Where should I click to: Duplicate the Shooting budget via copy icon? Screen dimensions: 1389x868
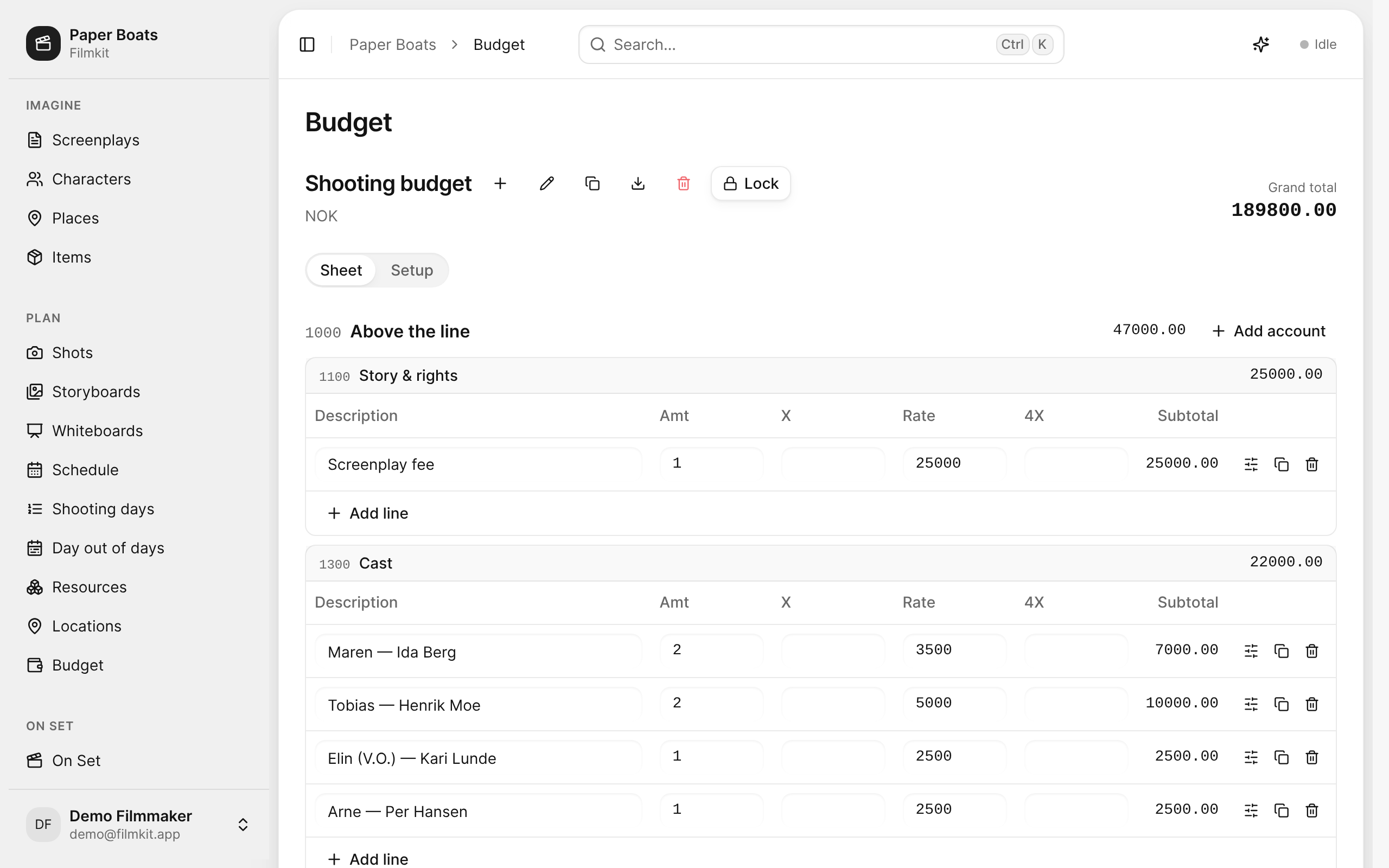click(x=592, y=184)
